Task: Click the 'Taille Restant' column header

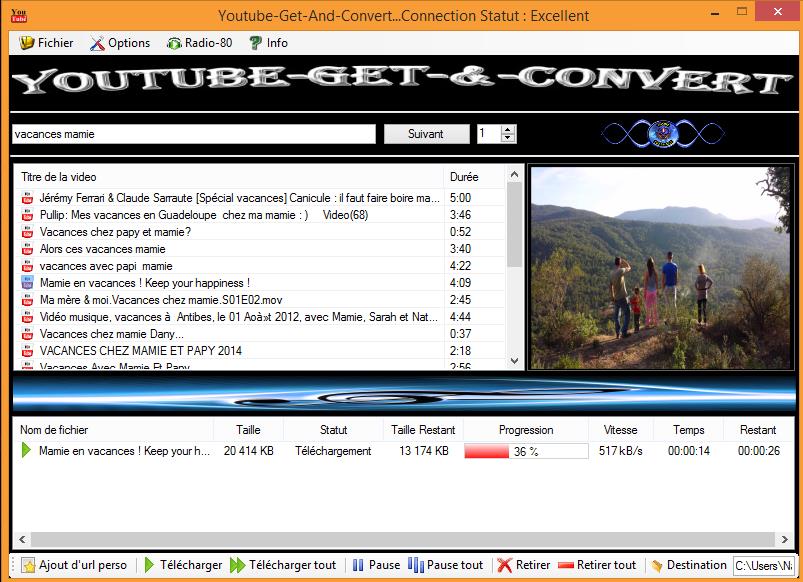Action: [423, 430]
